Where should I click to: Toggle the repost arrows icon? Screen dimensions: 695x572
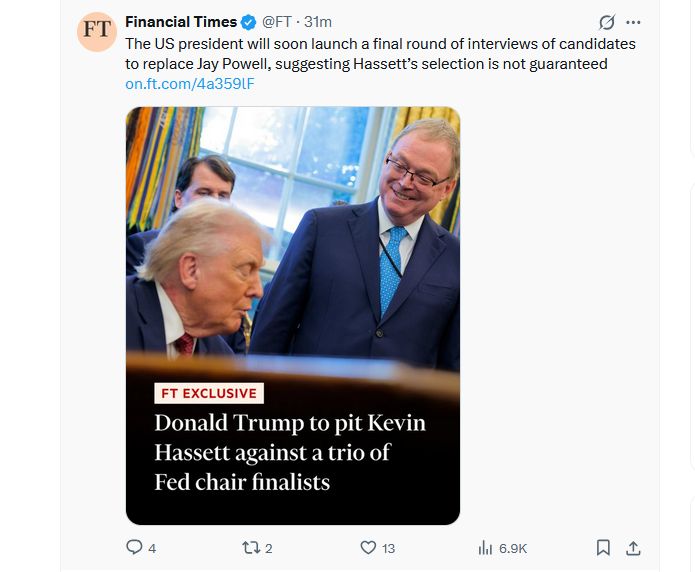[251, 547]
